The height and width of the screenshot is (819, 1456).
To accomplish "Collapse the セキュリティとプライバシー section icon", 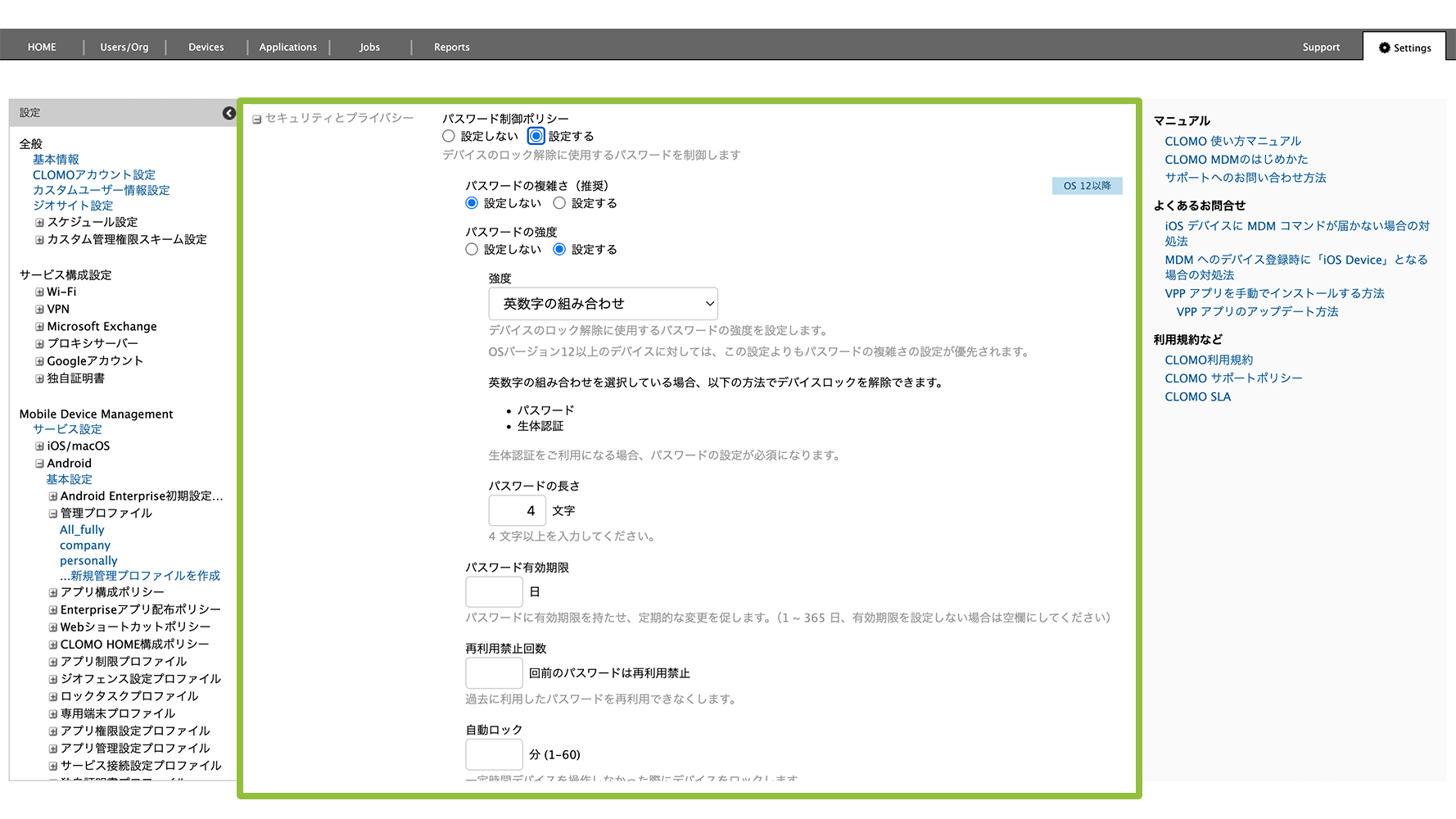I will [257, 120].
